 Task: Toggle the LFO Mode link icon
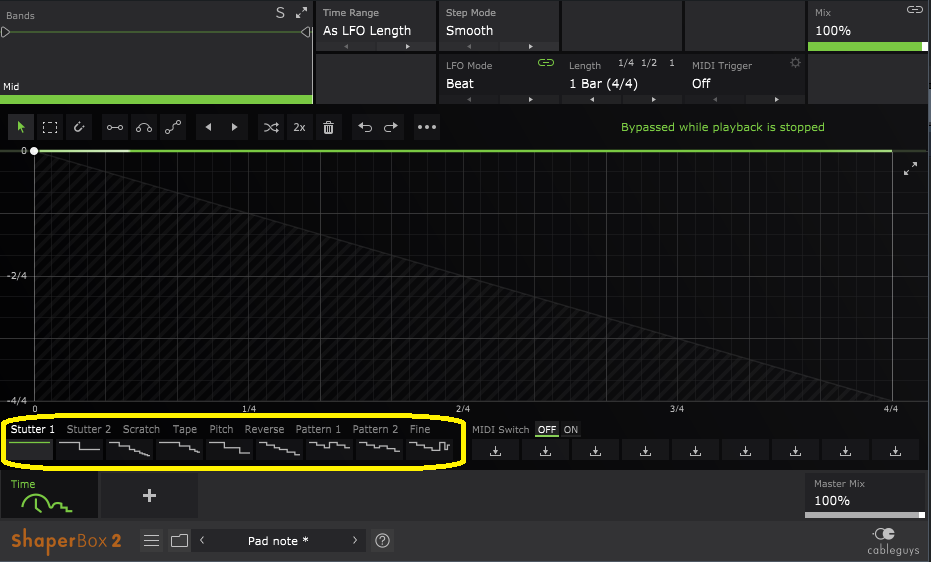(546, 62)
